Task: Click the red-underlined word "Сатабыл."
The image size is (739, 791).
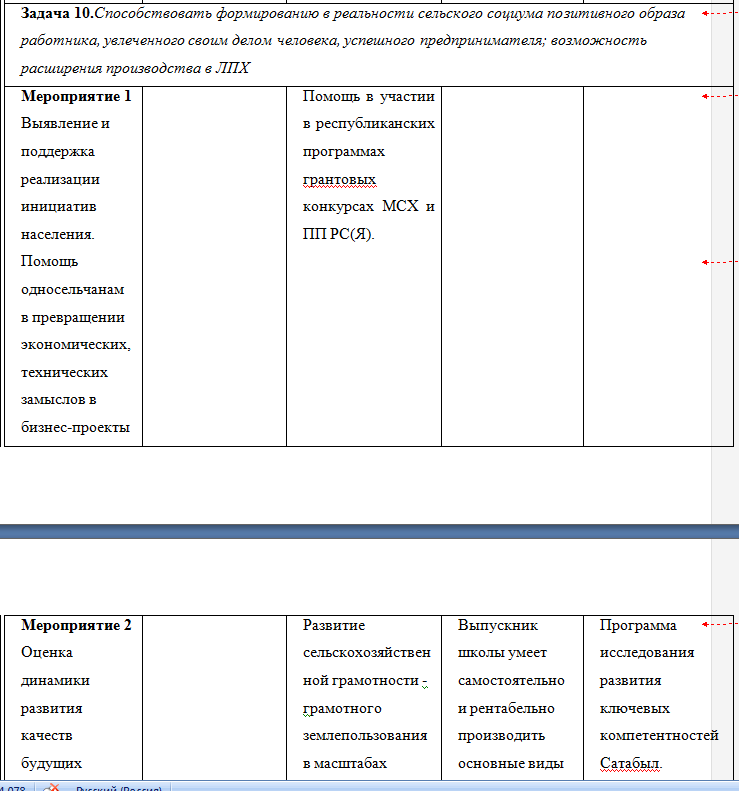Action: [631, 764]
